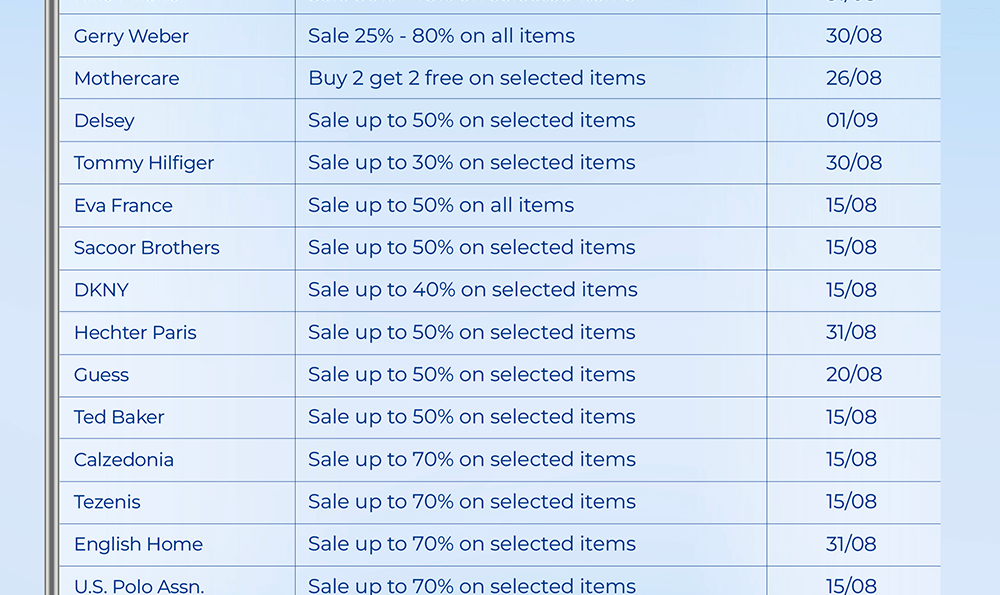This screenshot has width=1000, height=595.
Task: Select the Tommy Hilfiger row label
Action: [x=144, y=163]
